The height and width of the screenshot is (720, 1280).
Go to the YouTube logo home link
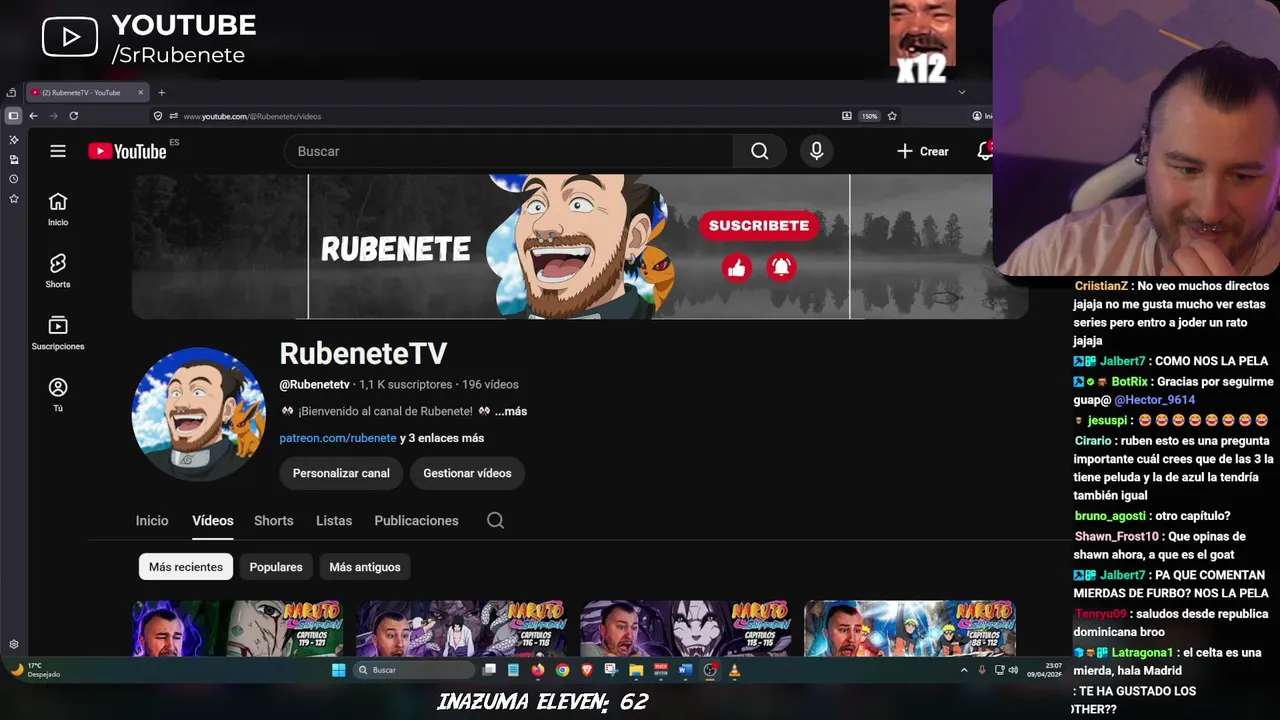127,151
